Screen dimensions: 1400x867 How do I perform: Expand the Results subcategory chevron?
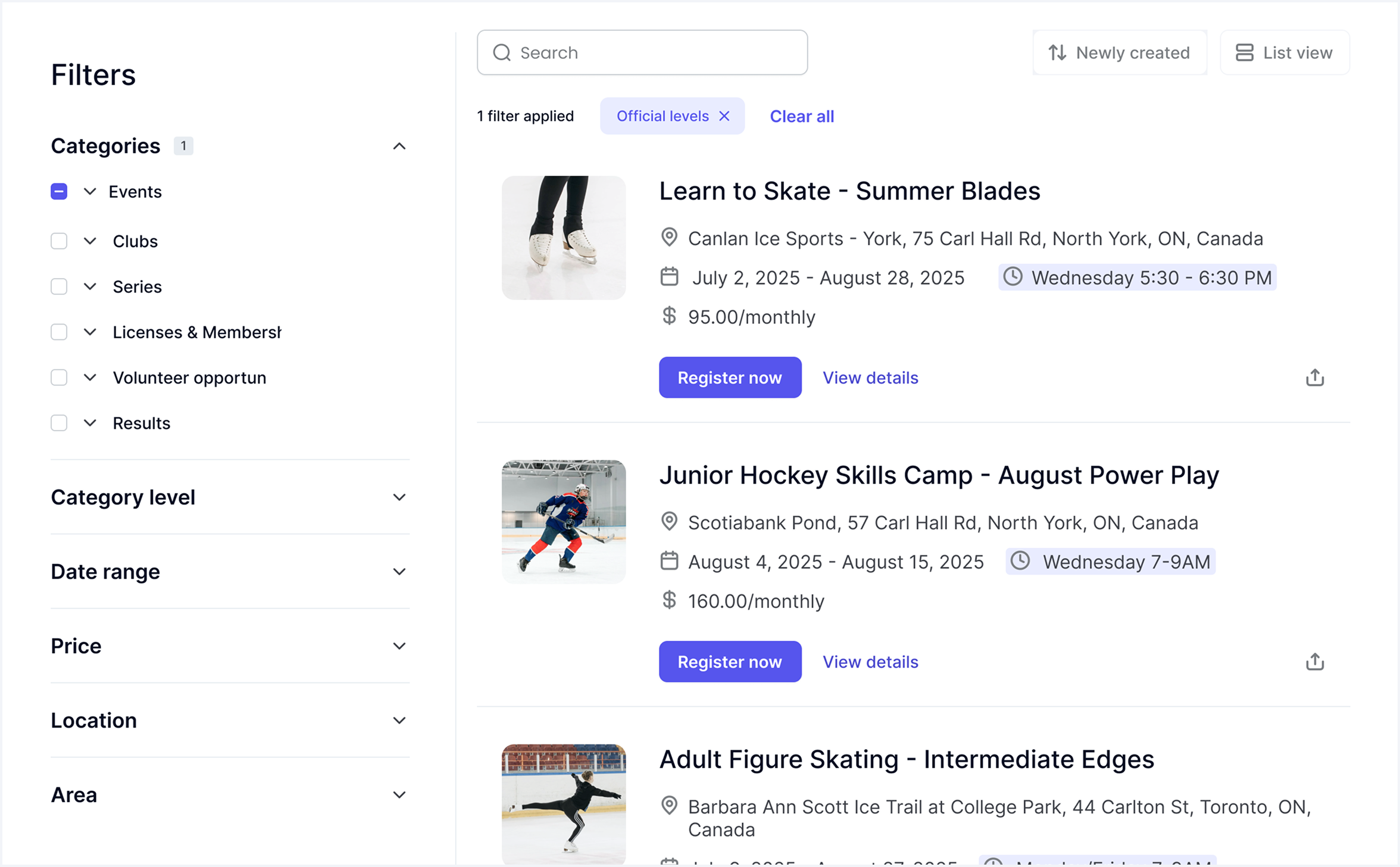90,423
